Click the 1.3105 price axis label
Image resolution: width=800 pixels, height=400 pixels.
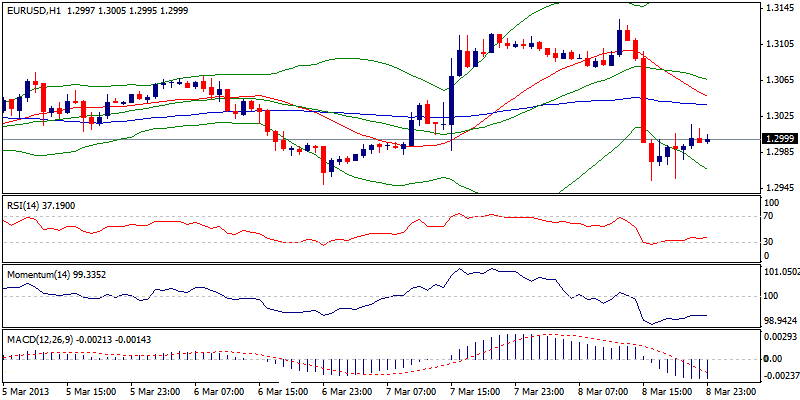pos(779,44)
